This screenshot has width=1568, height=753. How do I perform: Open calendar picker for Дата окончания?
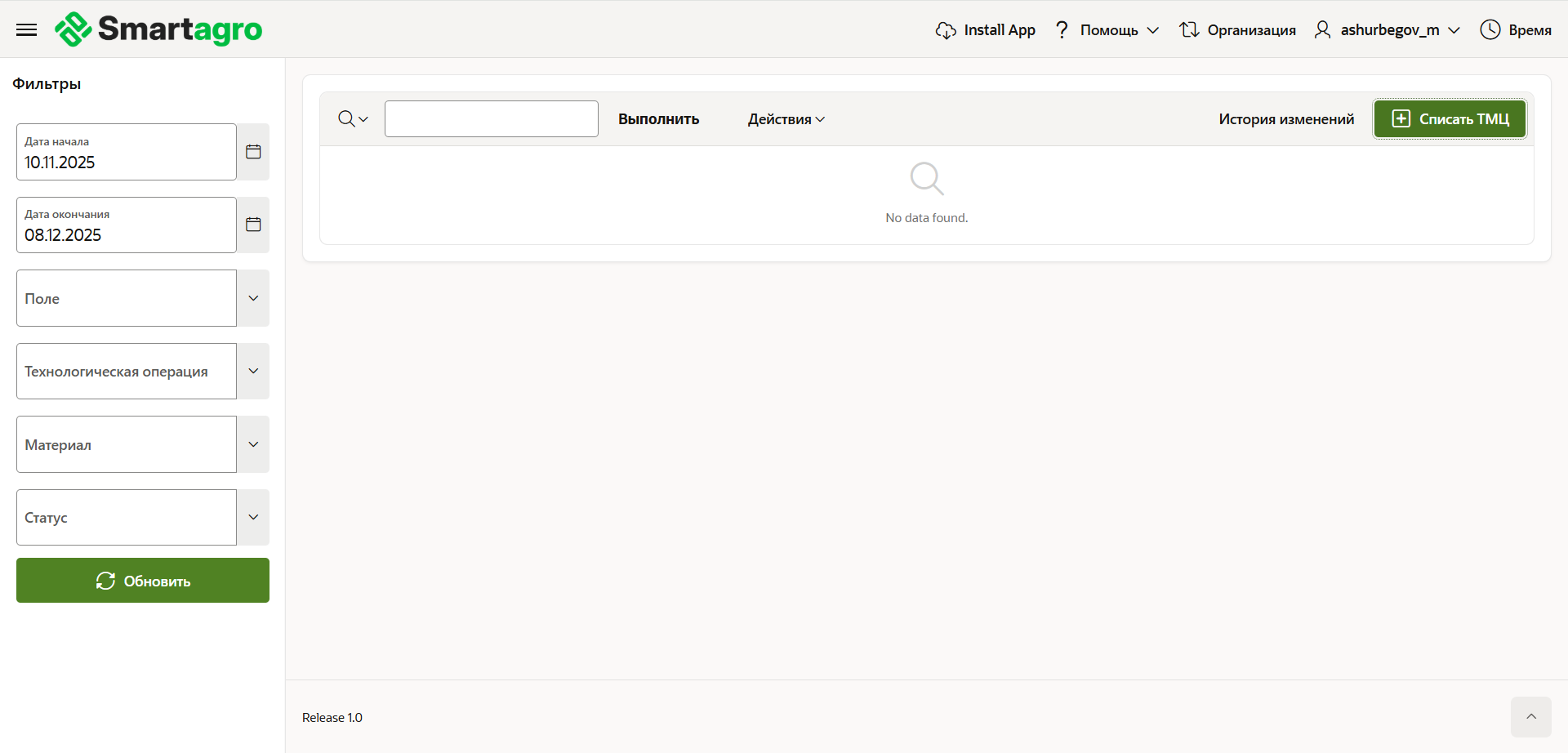coord(253,225)
